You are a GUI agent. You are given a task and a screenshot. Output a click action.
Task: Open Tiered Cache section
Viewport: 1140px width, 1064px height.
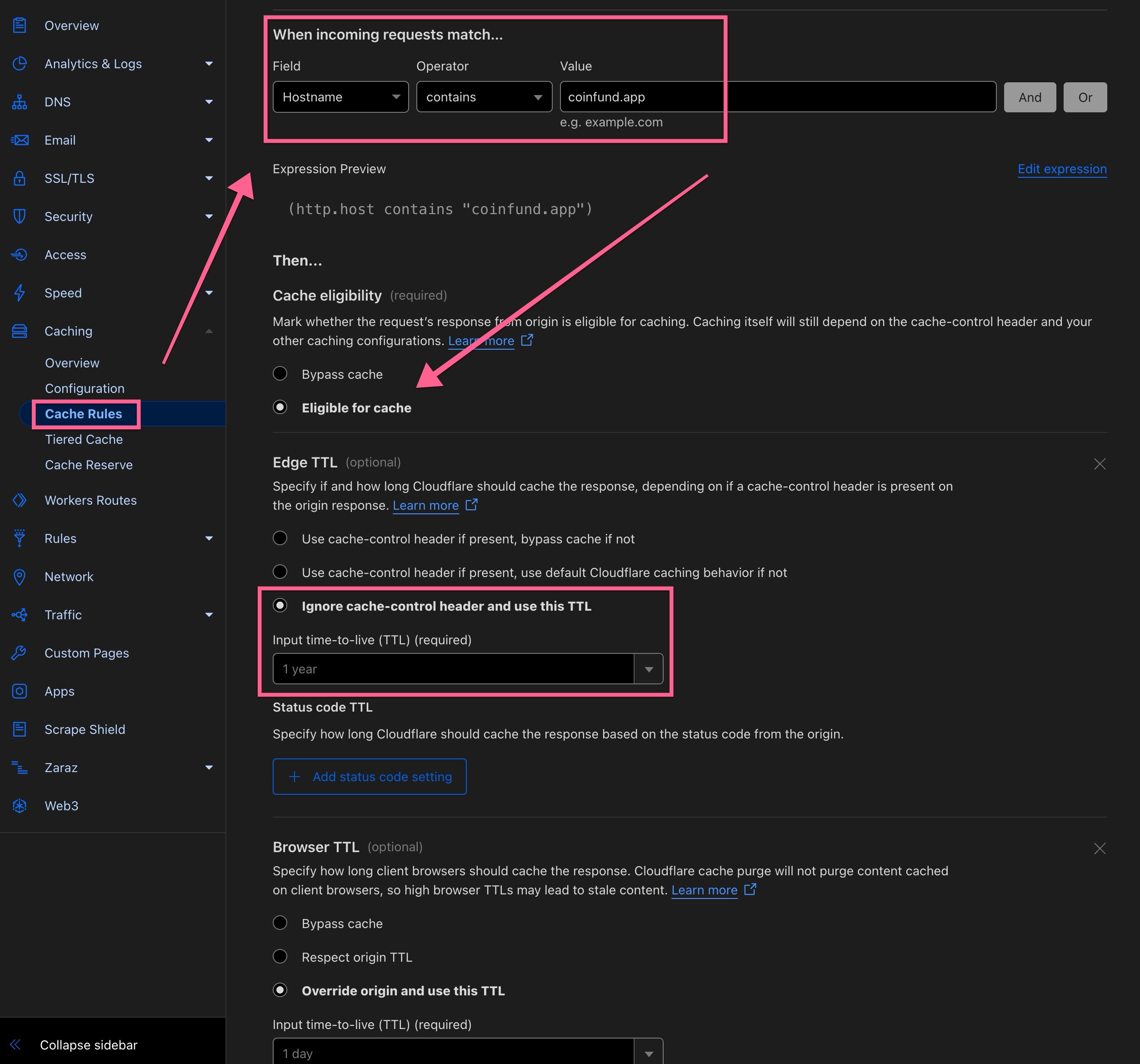click(83, 439)
